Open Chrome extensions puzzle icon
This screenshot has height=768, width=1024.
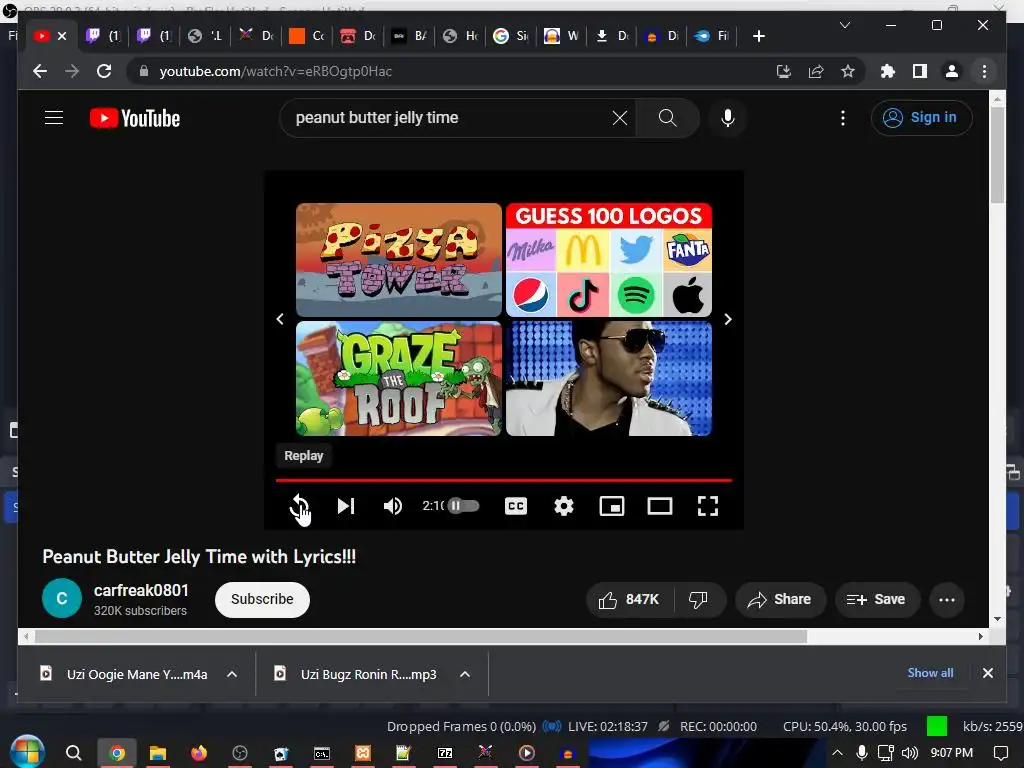pos(888,71)
